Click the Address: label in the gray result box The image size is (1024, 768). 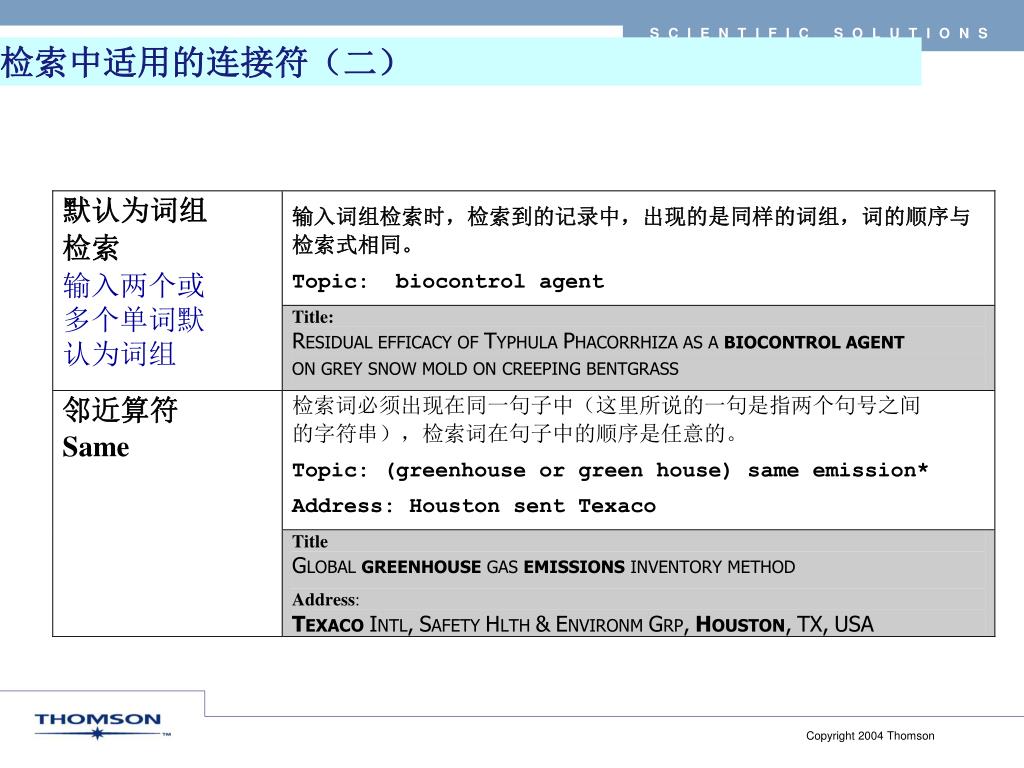325,600
